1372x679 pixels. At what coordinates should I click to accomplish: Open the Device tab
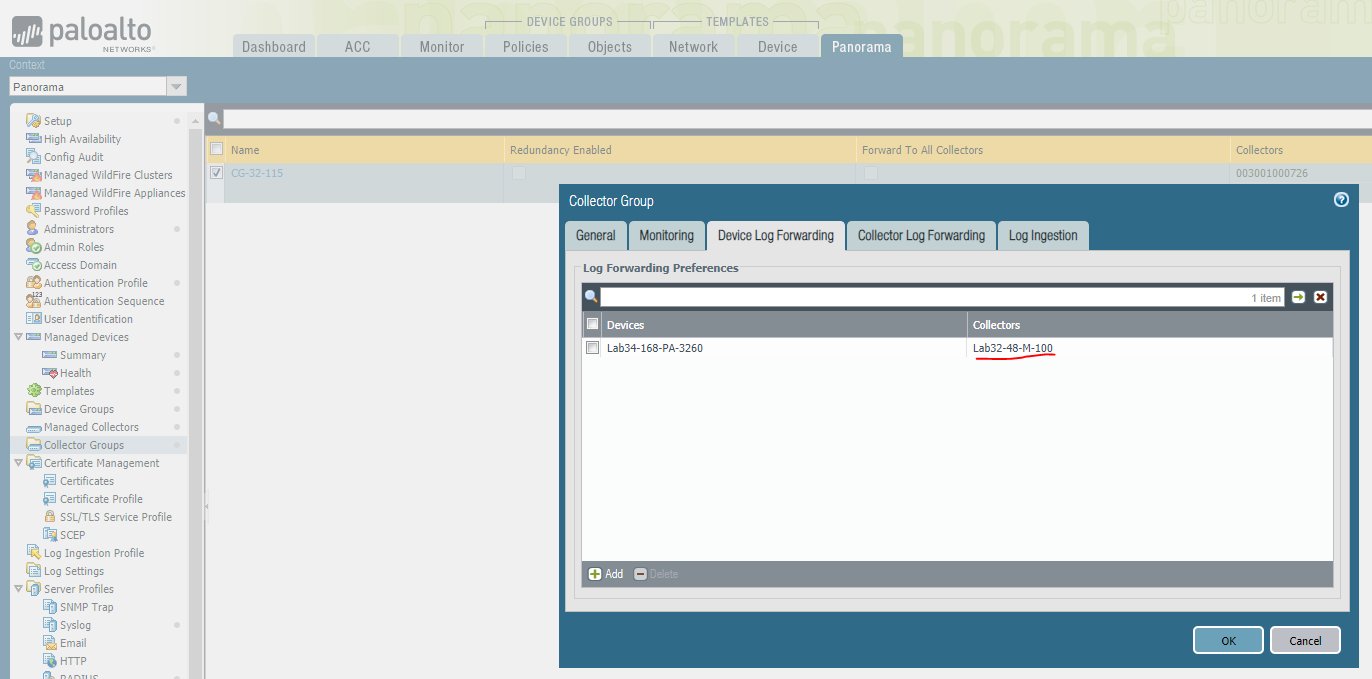tap(778, 46)
